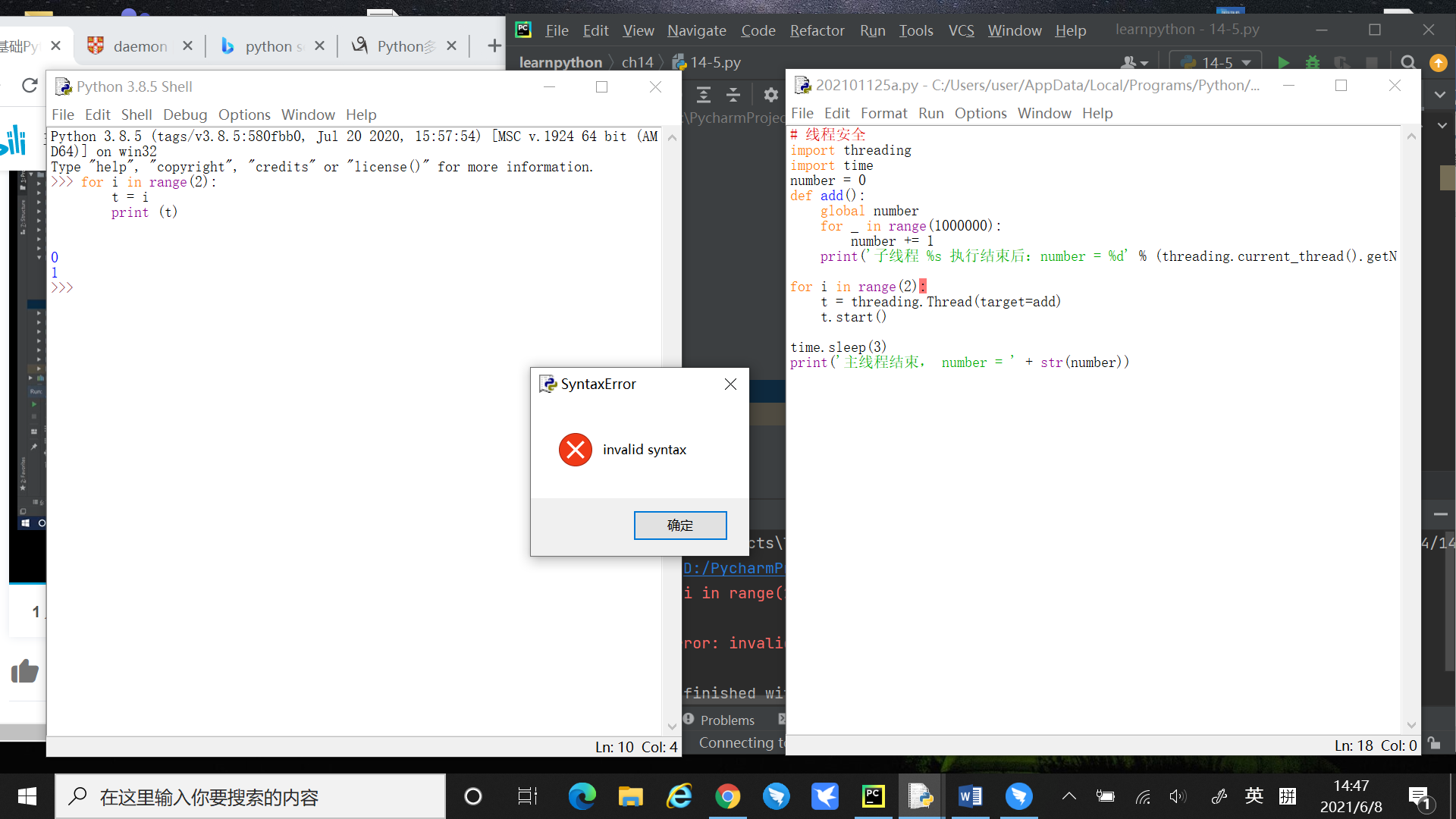The image size is (1456, 819).
Task: Close the daemon browser tab
Action: 187,46
